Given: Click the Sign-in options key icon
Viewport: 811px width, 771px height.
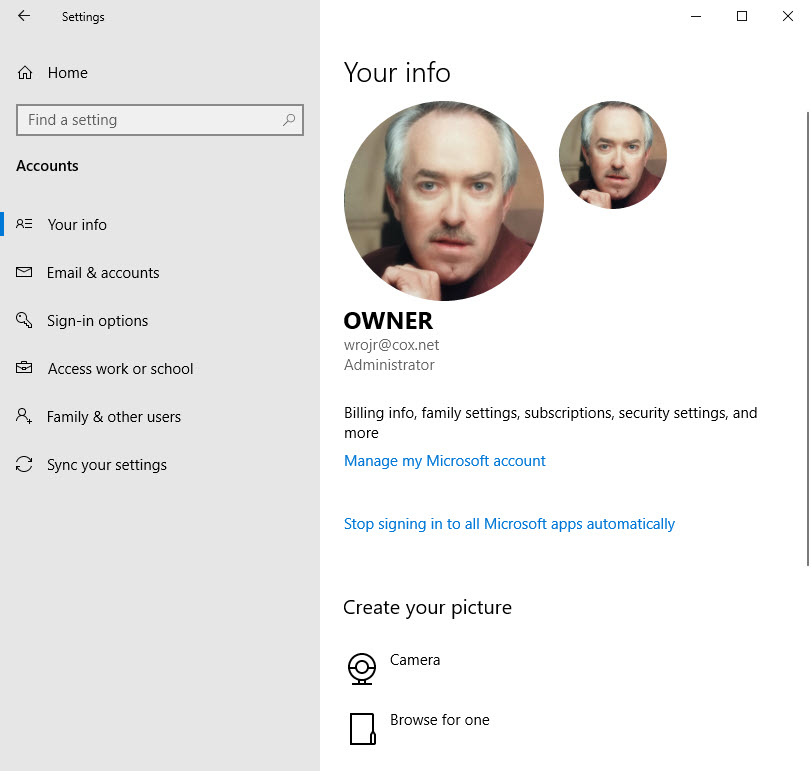Looking at the screenshot, I should [x=25, y=321].
